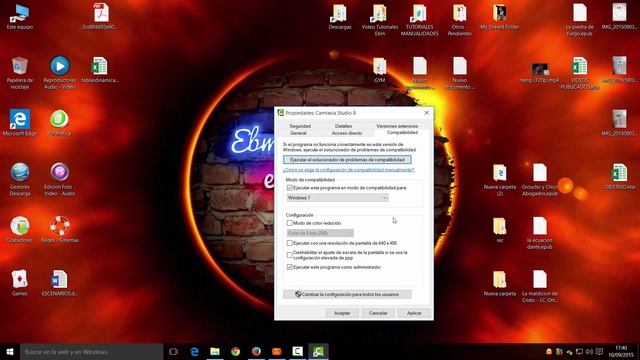Screen dimensions: 640x360
Task: Click Cambiar la configuración para todos los usuarios
Action: pos(347,294)
